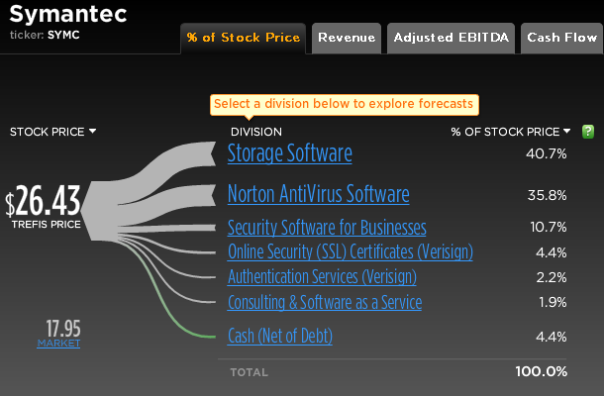The height and width of the screenshot is (396, 604).
Task: Click the 40.7% Storage Software value
Action: (546, 154)
